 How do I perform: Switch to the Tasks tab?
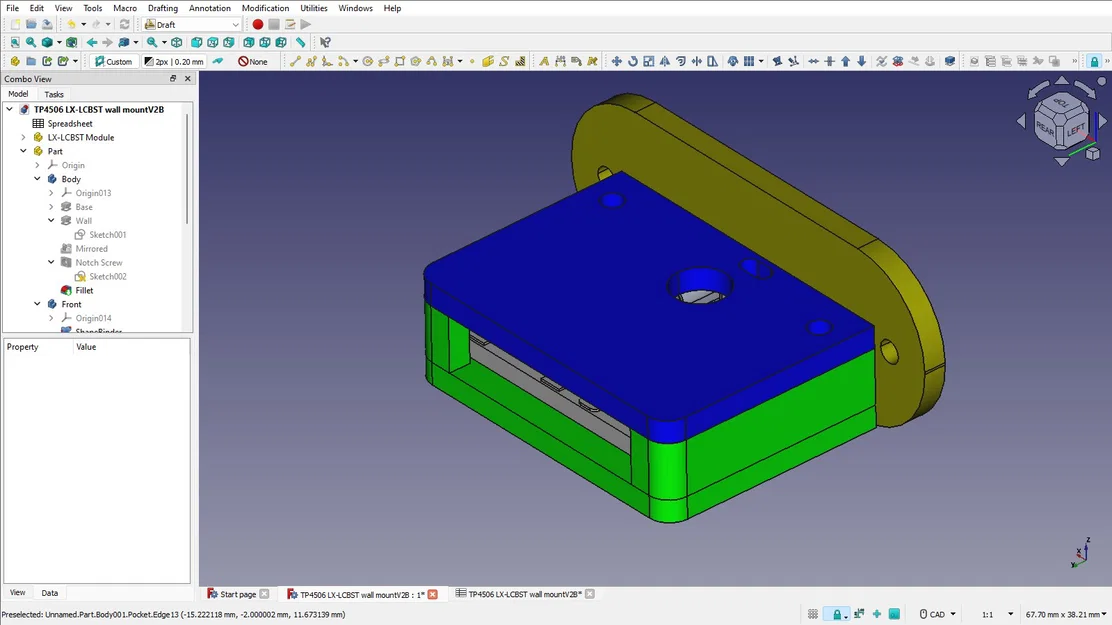(54, 94)
